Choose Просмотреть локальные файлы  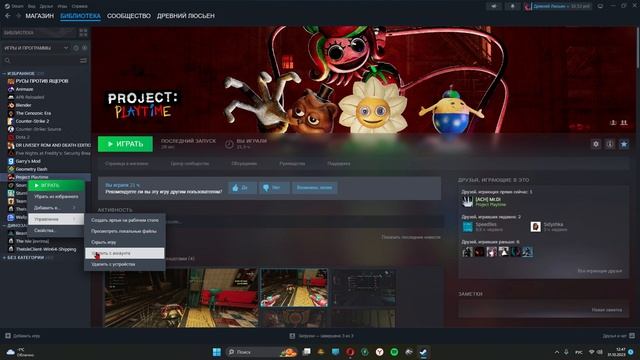coord(125,231)
